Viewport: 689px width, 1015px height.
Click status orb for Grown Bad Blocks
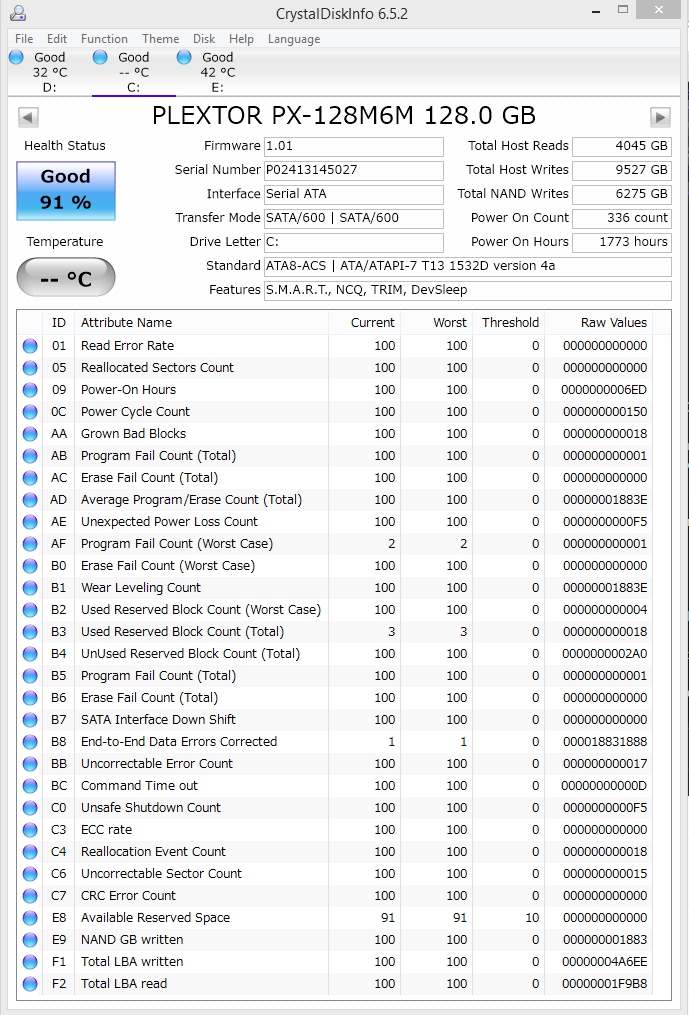tap(30, 434)
